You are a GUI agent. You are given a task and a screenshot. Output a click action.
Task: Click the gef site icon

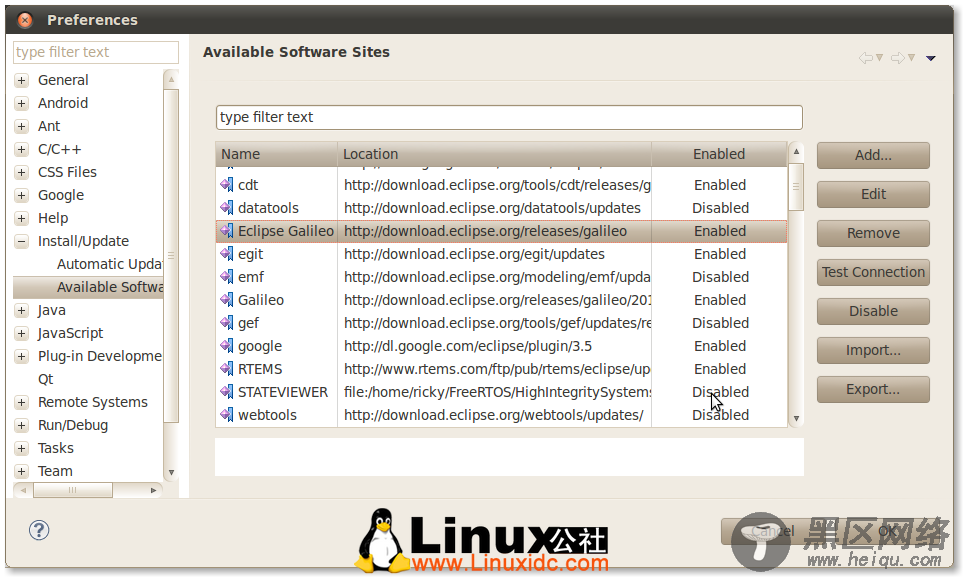(x=227, y=323)
